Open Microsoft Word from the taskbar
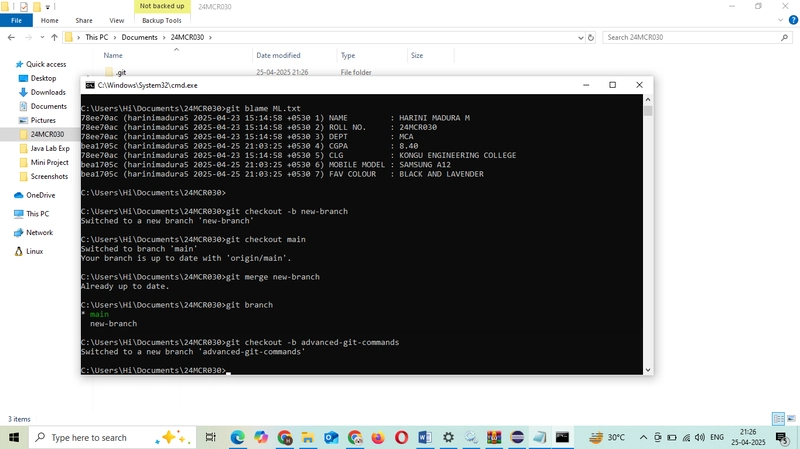Viewport: 800px width, 449px height. (x=424, y=437)
